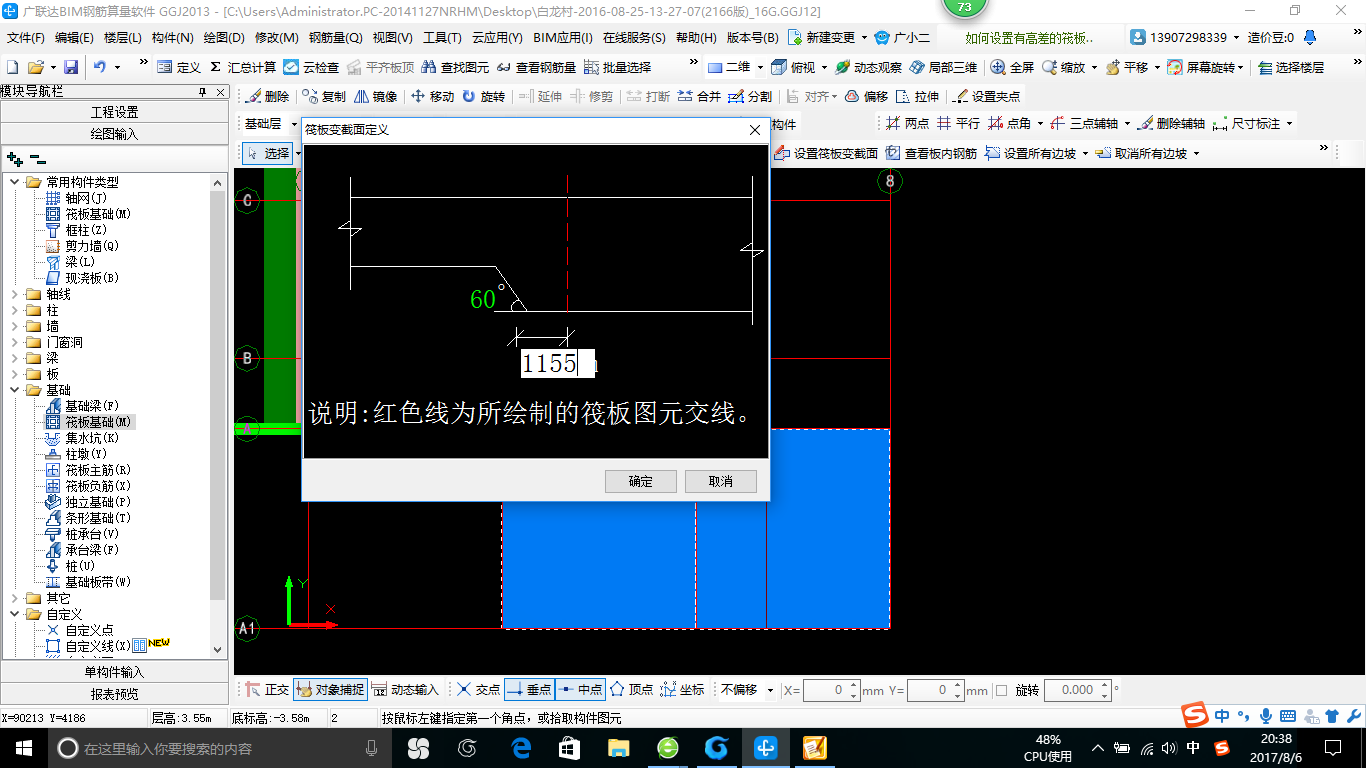Click 镜像 mirror tool
This screenshot has width=1366, height=768.
tap(376, 97)
